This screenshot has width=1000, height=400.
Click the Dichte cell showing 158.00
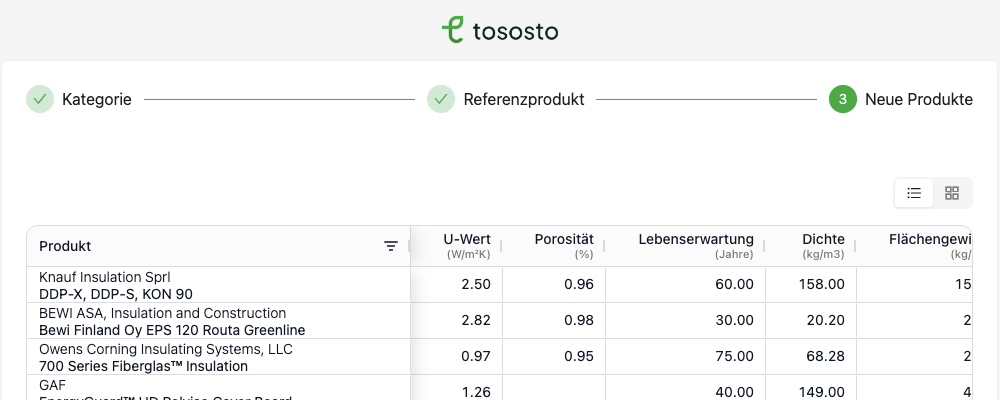[x=823, y=285]
